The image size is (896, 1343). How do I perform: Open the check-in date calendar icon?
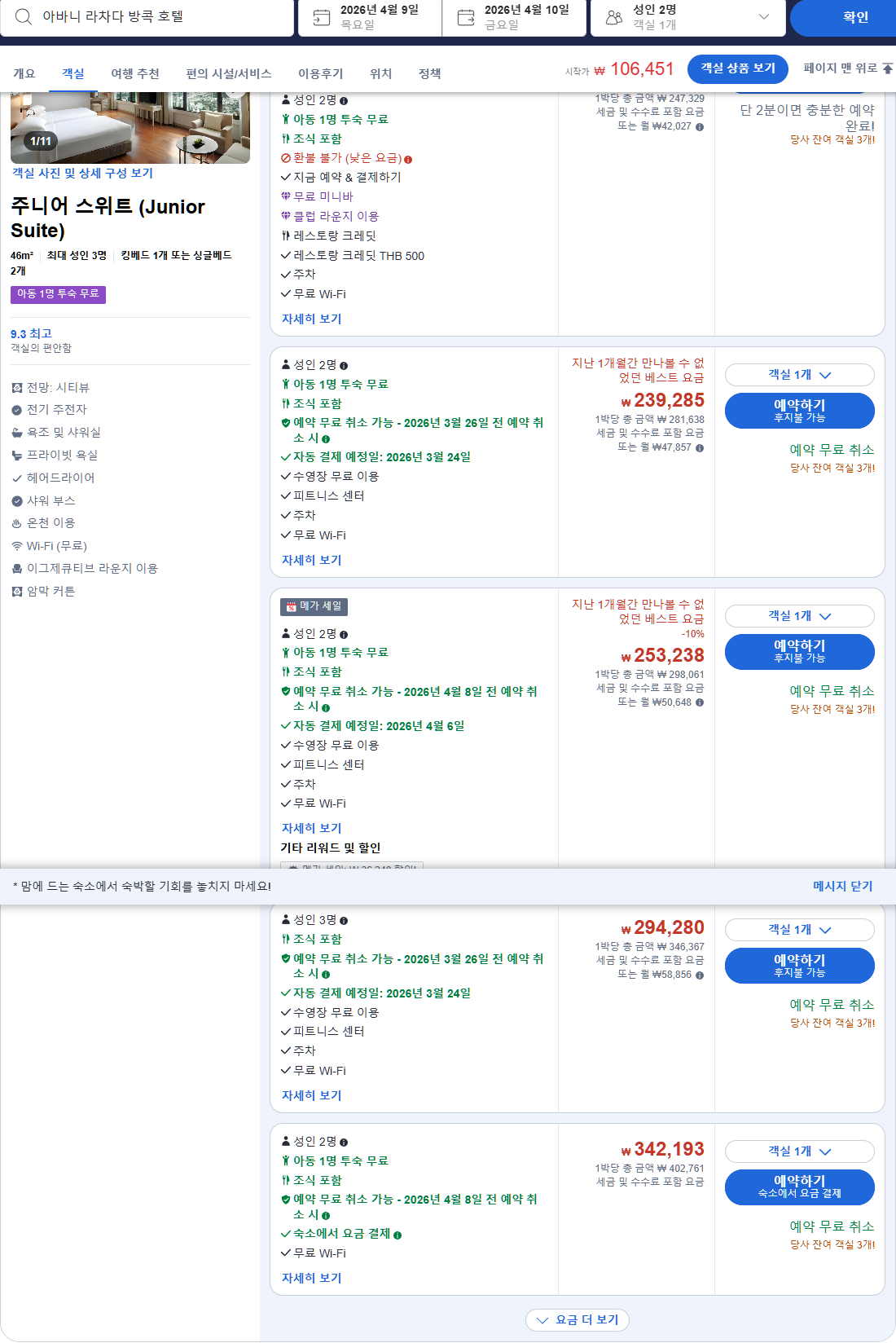[321, 17]
